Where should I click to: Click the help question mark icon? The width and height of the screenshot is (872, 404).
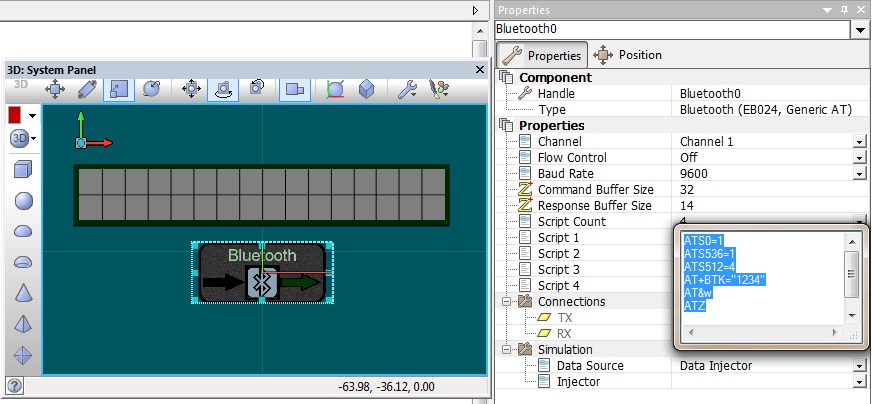[x=14, y=386]
